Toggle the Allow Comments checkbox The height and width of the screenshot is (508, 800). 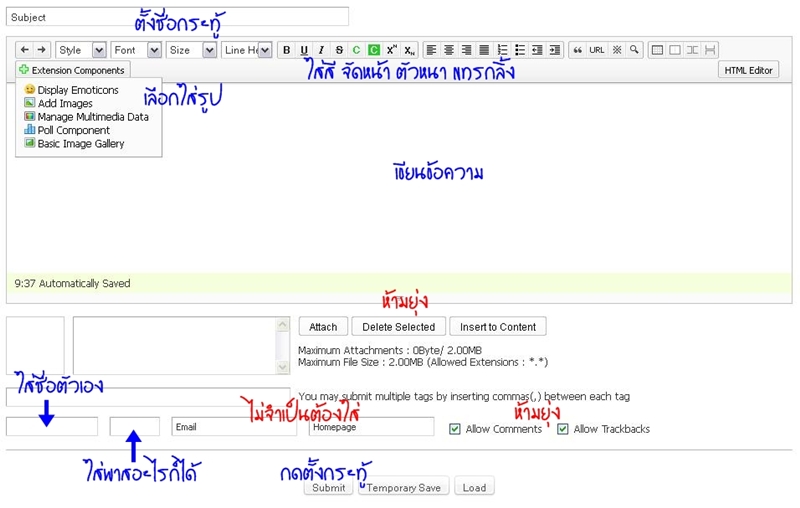(455, 429)
